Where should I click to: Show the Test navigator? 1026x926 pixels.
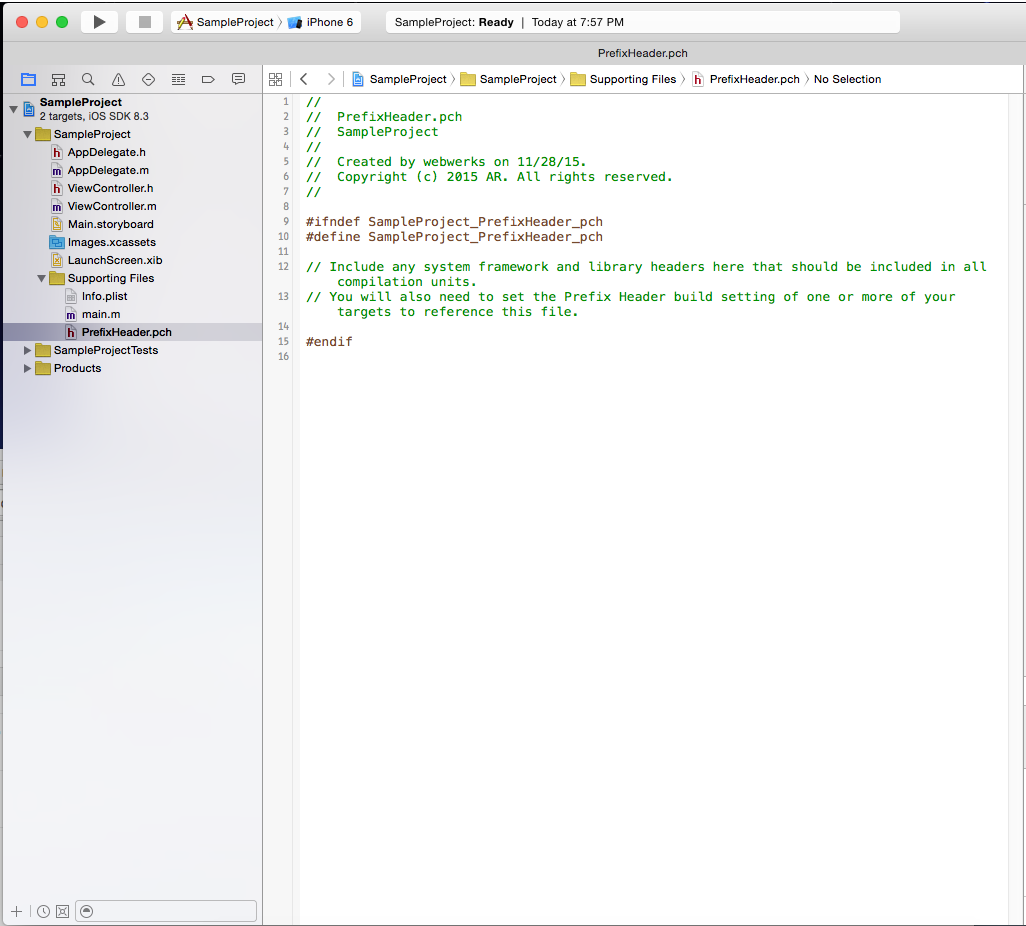149,80
